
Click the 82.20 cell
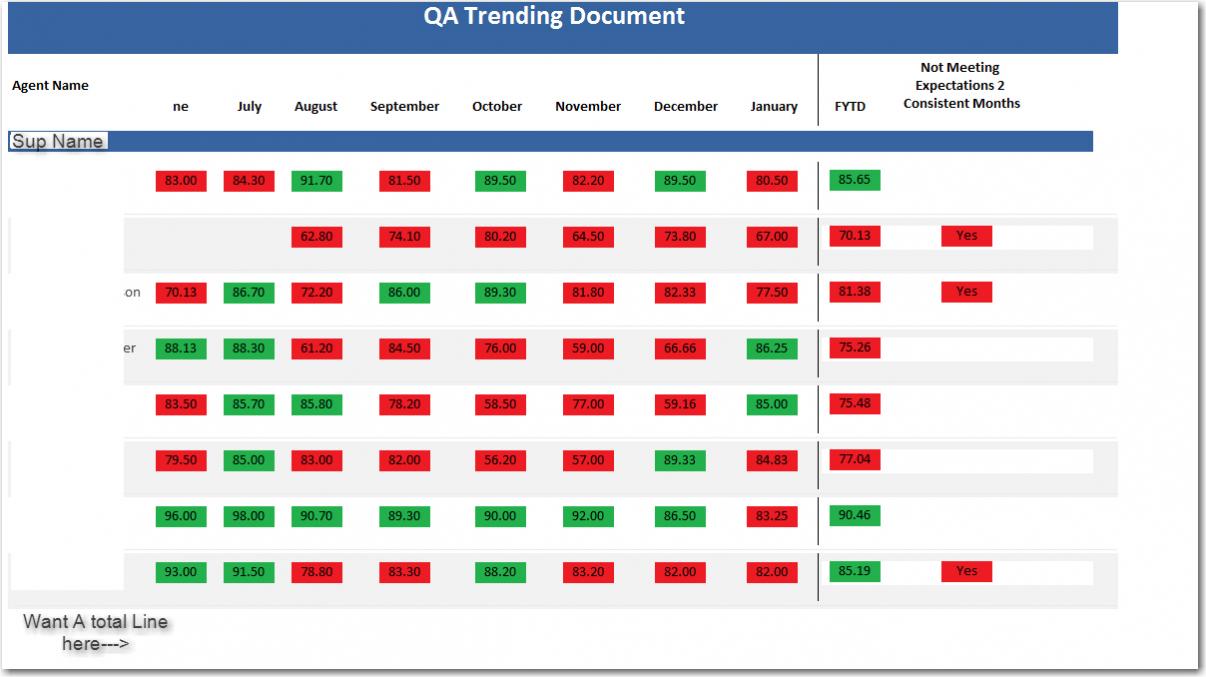(588, 181)
